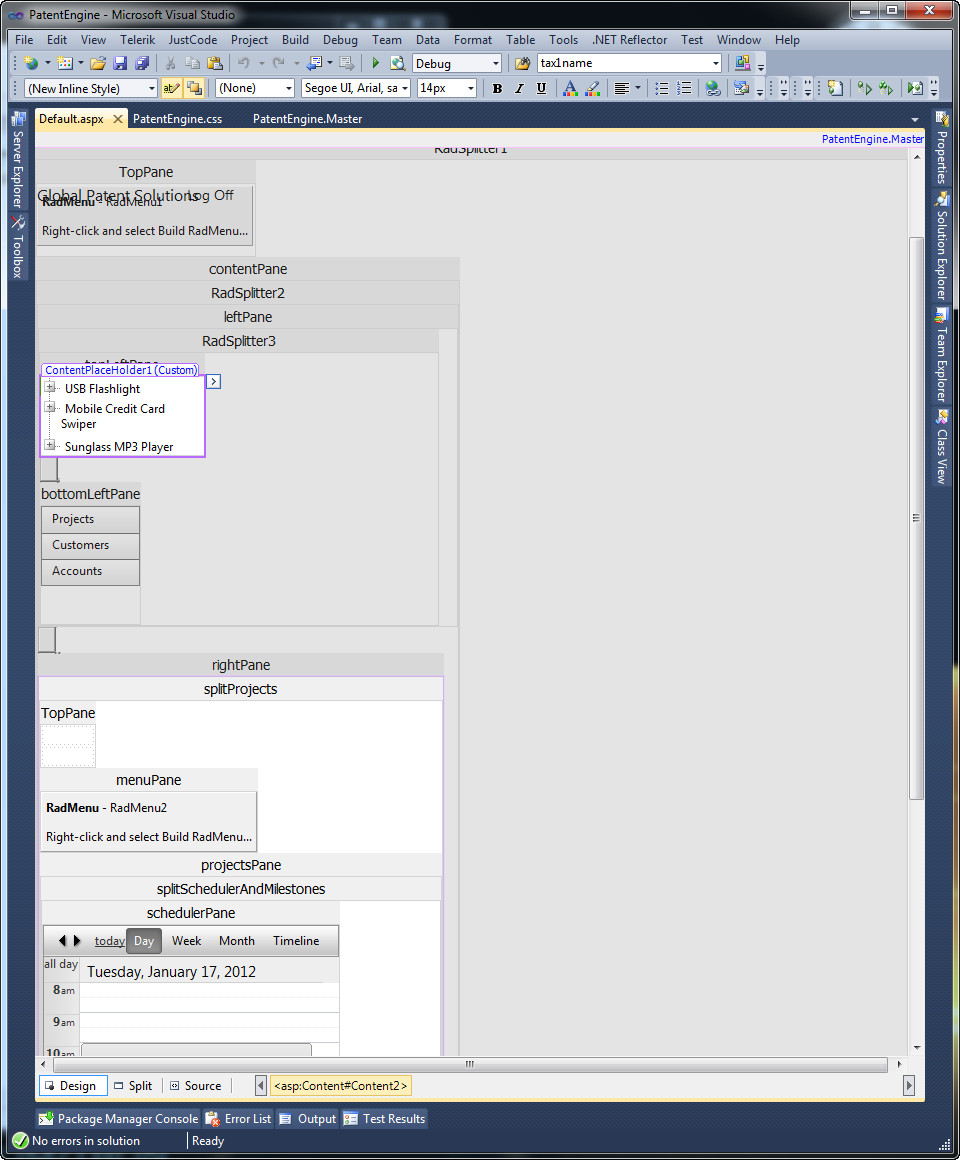The image size is (960, 1160).
Task: Open the Toolbox side panel
Action: pos(18,248)
